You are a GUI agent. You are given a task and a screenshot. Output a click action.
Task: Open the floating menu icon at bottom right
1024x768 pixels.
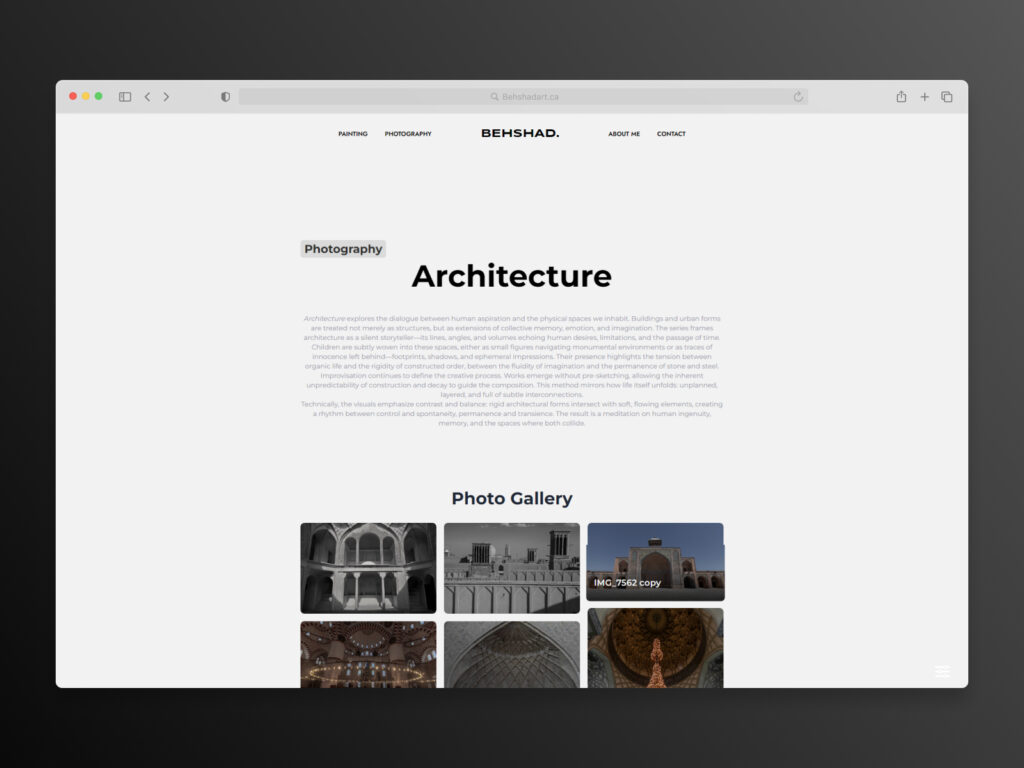[942, 672]
